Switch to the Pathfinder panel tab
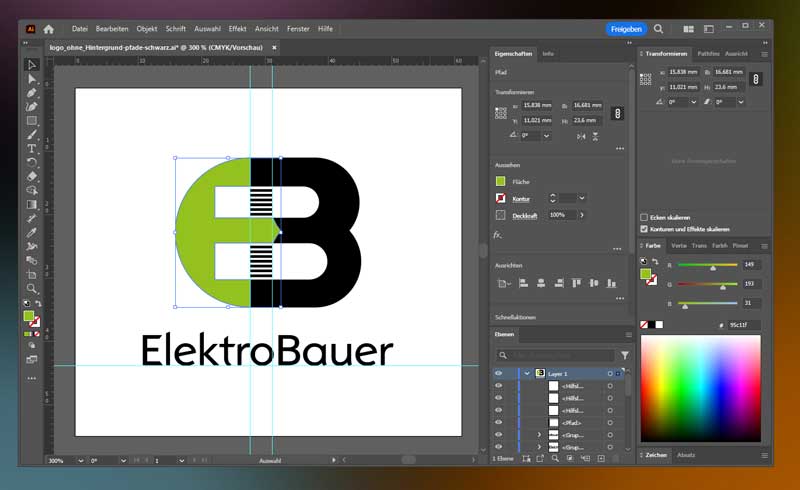The image size is (800, 490). [x=708, y=53]
